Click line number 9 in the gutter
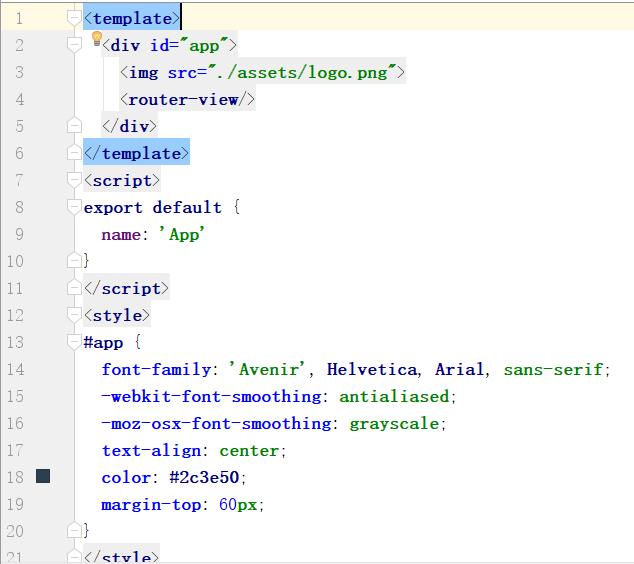The height and width of the screenshot is (564, 634). pos(19,234)
